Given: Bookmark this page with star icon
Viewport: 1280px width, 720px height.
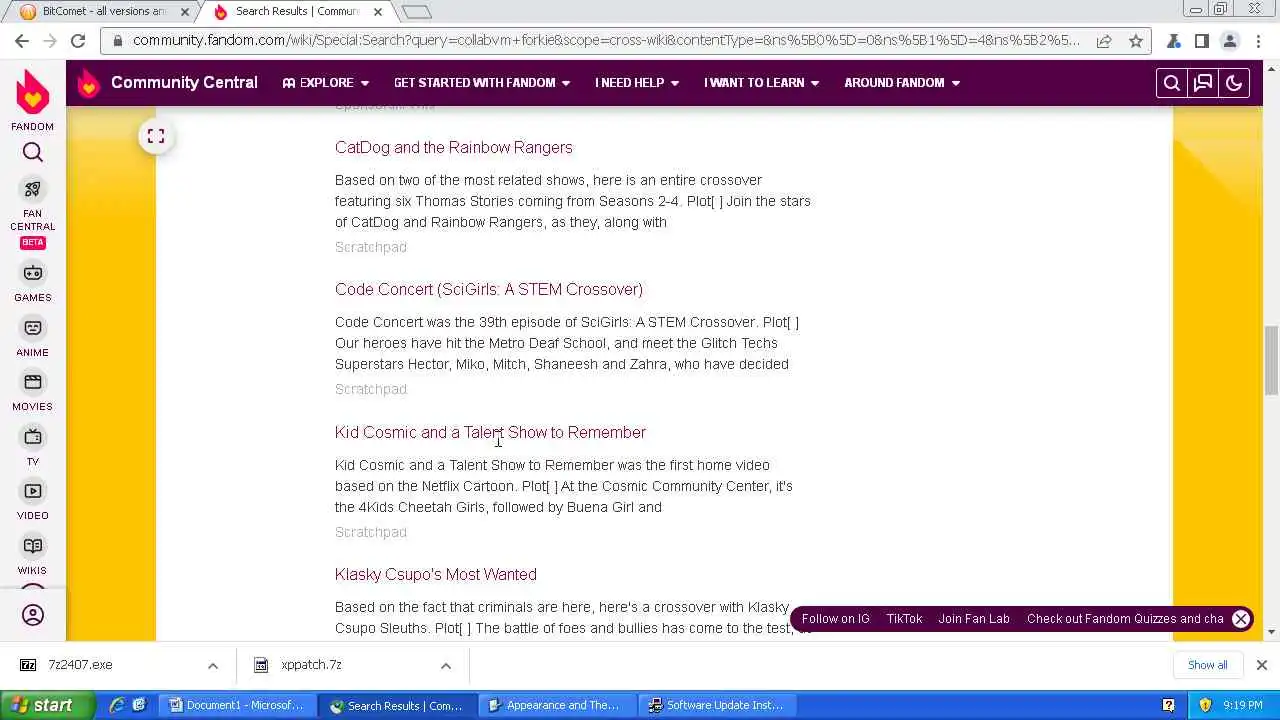Looking at the screenshot, I should (x=1136, y=41).
